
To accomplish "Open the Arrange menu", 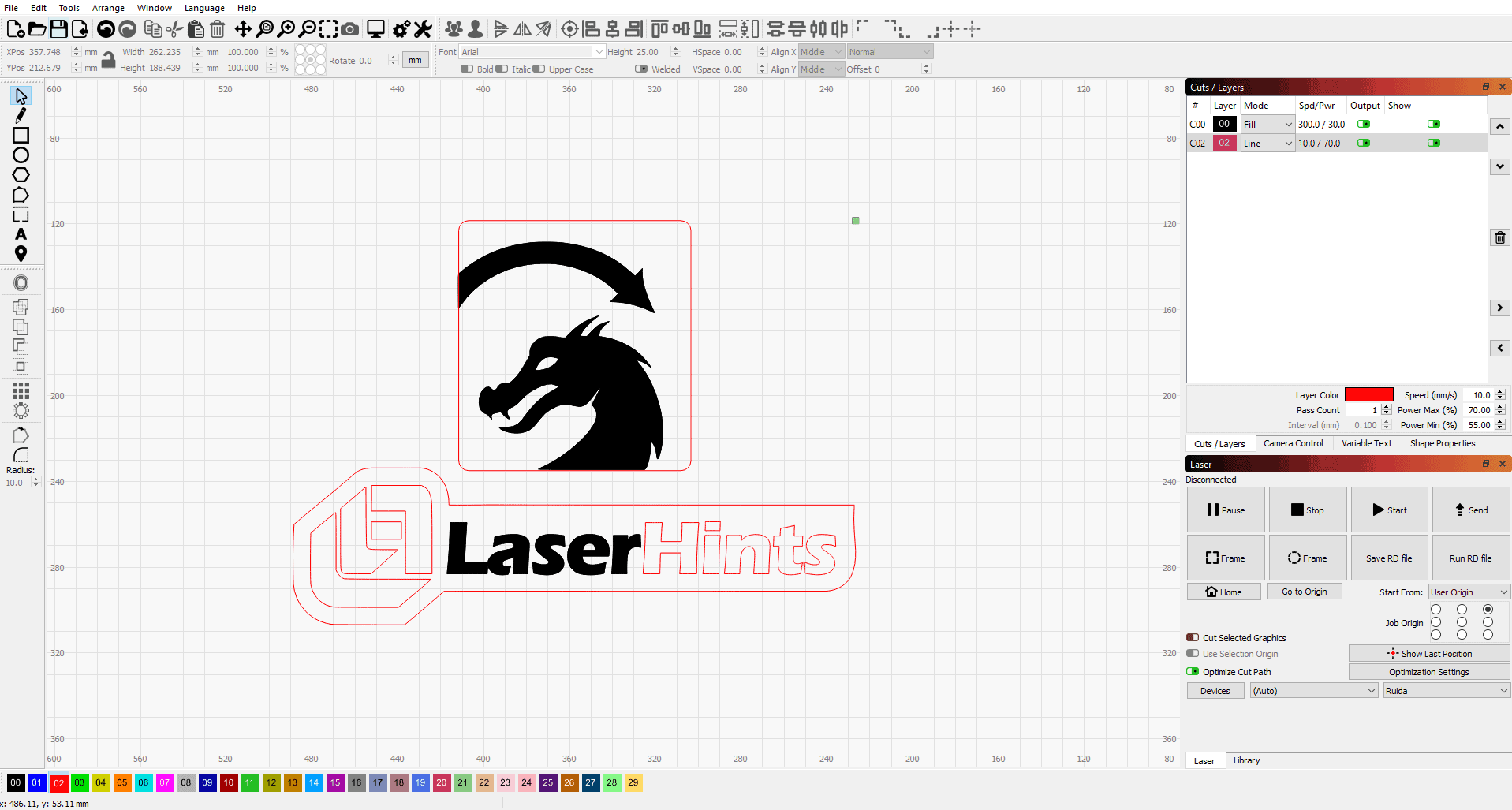I will (107, 8).
